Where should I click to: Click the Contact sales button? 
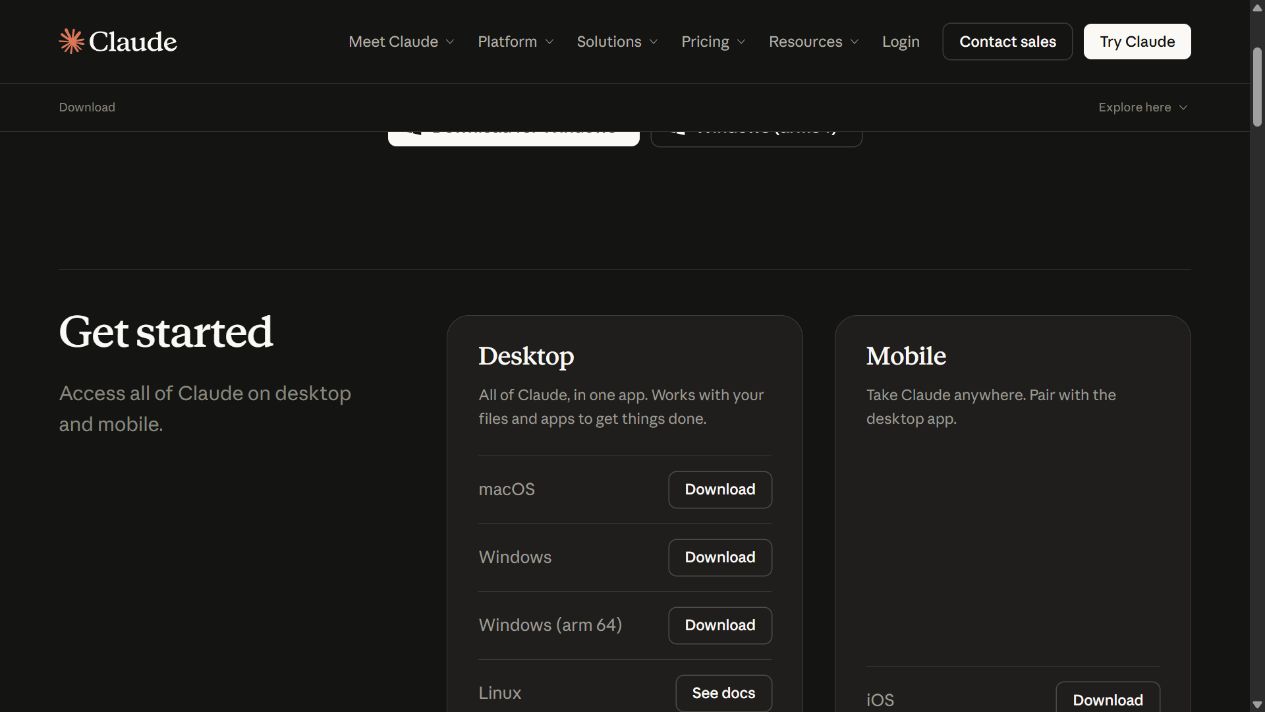point(1007,41)
